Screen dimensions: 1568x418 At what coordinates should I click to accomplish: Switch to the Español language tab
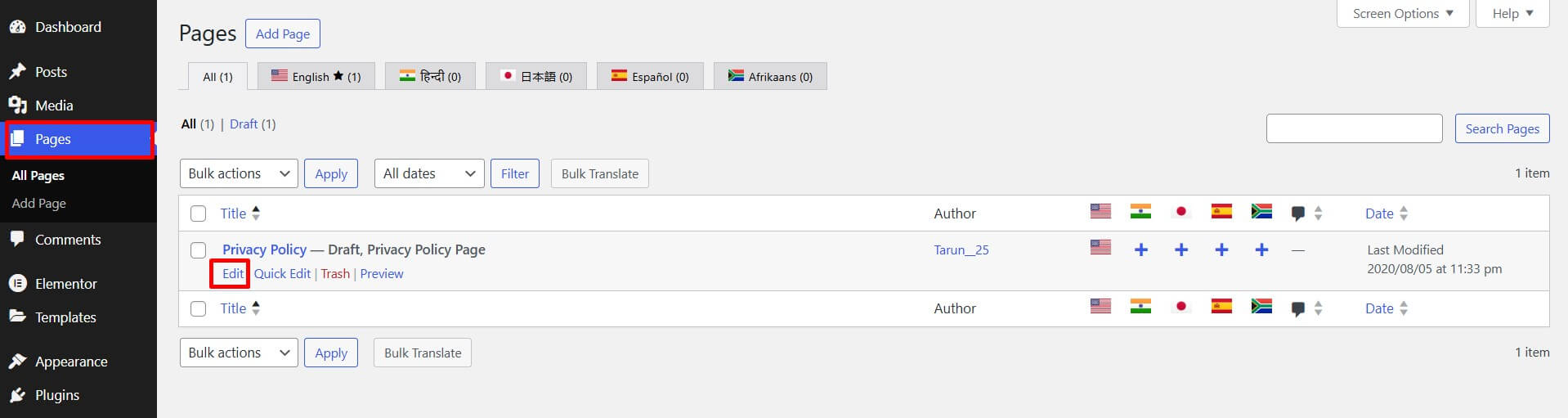[650, 76]
